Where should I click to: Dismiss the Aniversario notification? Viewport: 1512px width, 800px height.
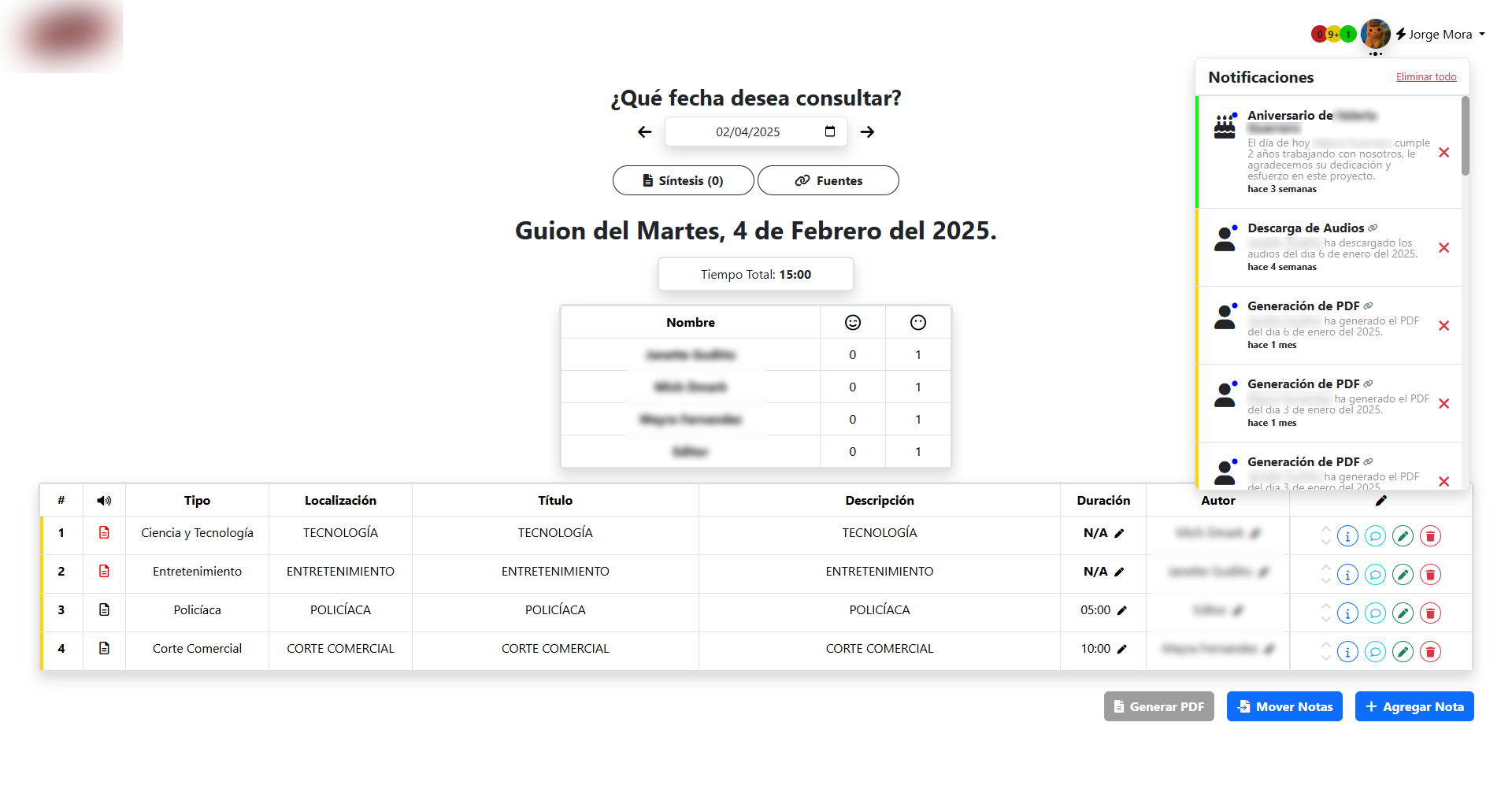[x=1443, y=153]
